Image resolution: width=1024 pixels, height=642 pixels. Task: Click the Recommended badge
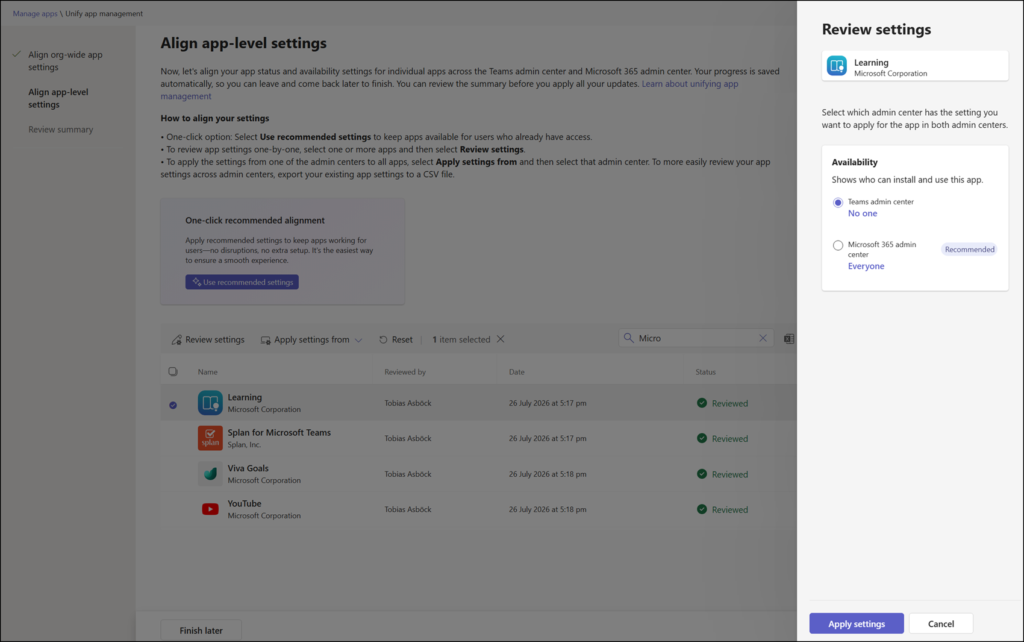[969, 249]
